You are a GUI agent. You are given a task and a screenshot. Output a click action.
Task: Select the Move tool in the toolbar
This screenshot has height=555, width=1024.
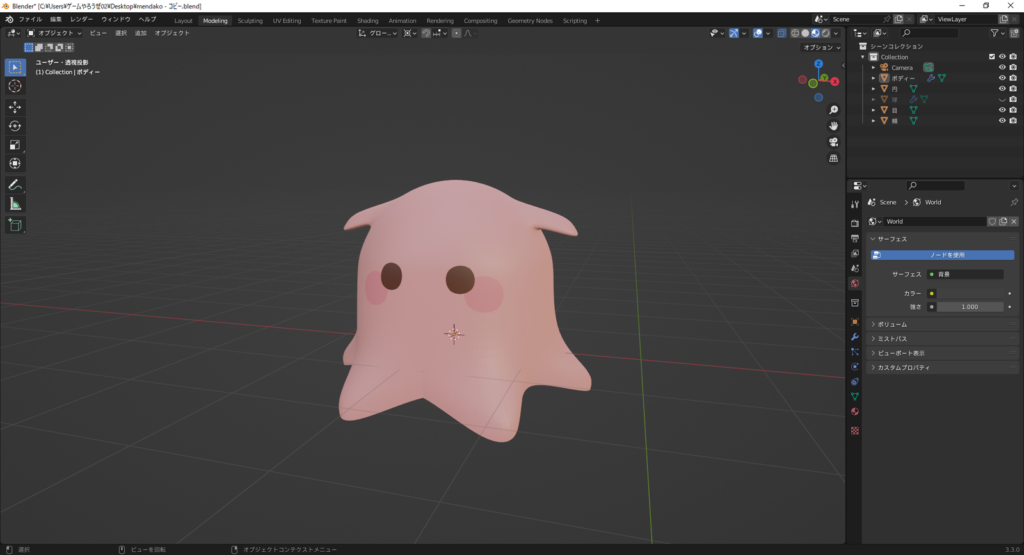(x=15, y=106)
